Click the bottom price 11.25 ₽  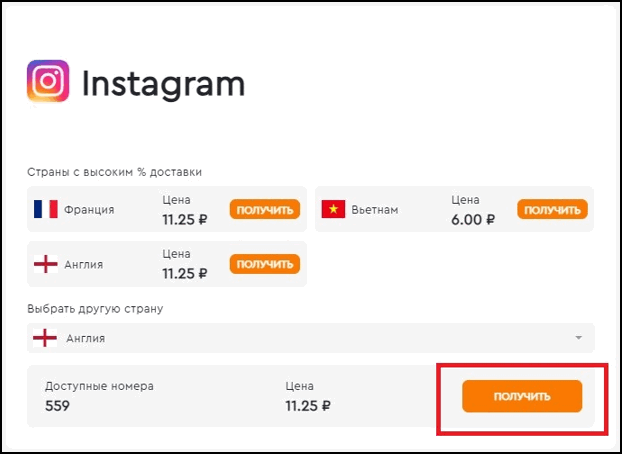(308, 406)
